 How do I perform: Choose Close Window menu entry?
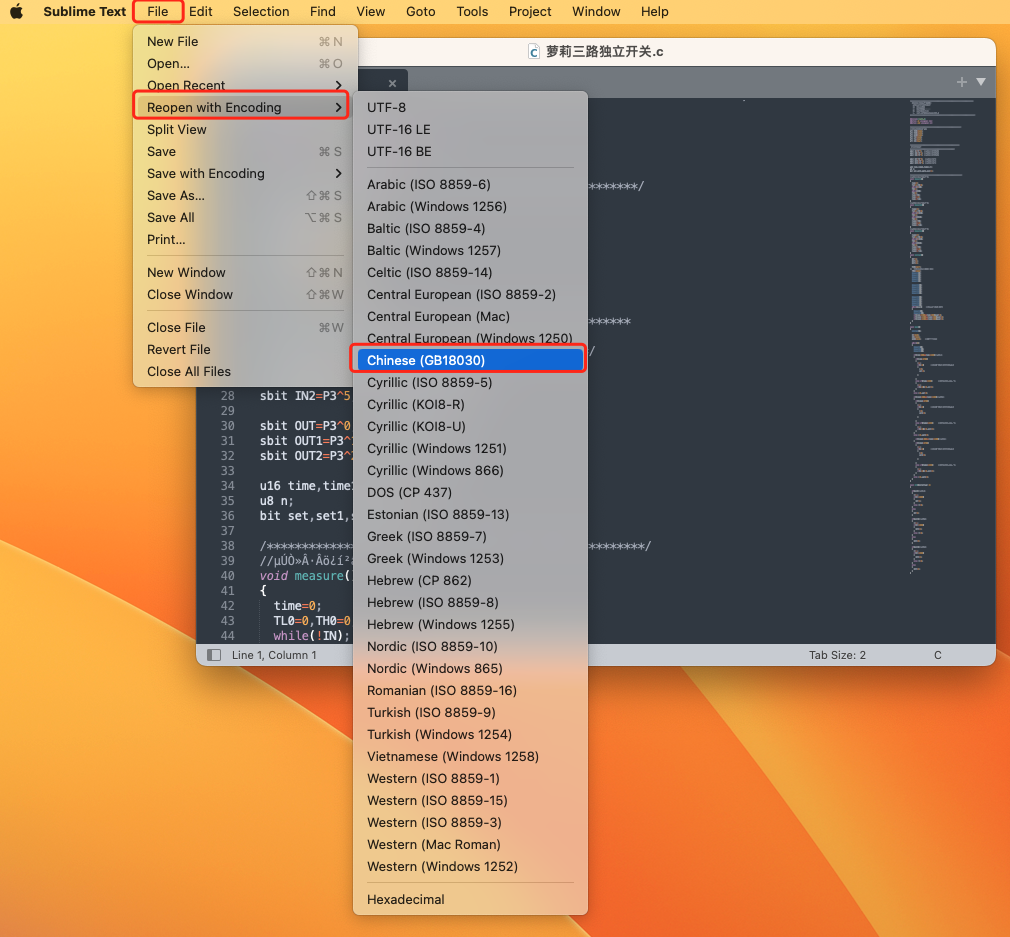point(245,294)
